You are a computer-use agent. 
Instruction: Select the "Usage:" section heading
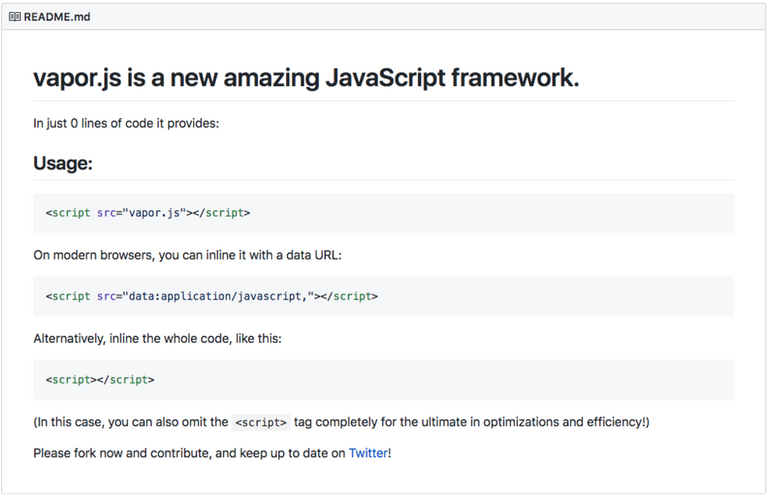(63, 163)
